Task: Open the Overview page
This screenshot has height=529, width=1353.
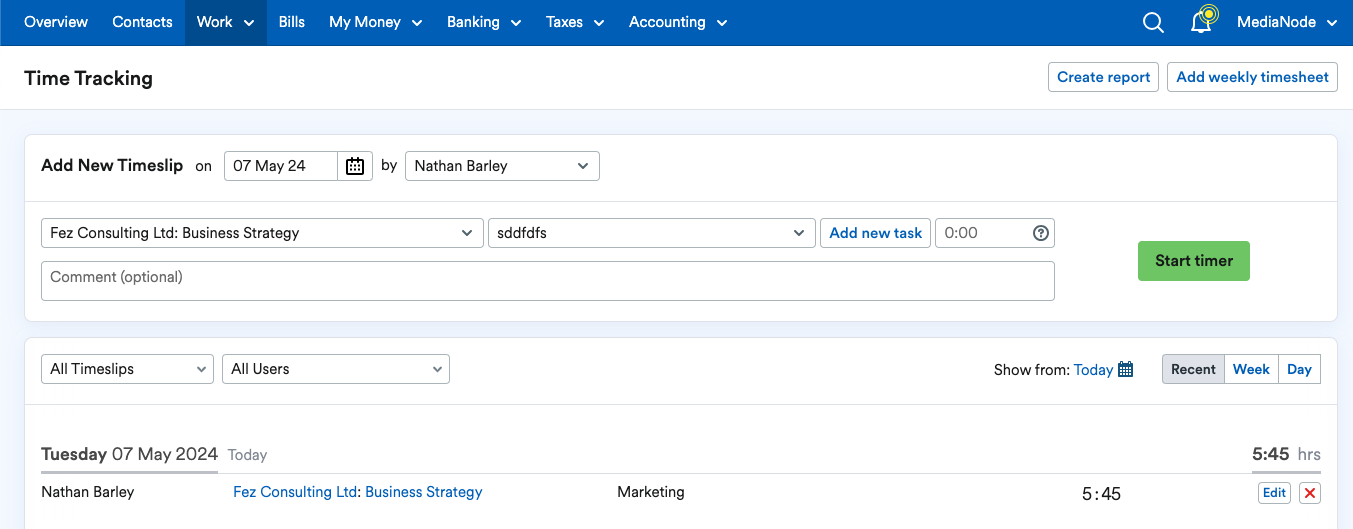Action: pyautogui.click(x=56, y=22)
